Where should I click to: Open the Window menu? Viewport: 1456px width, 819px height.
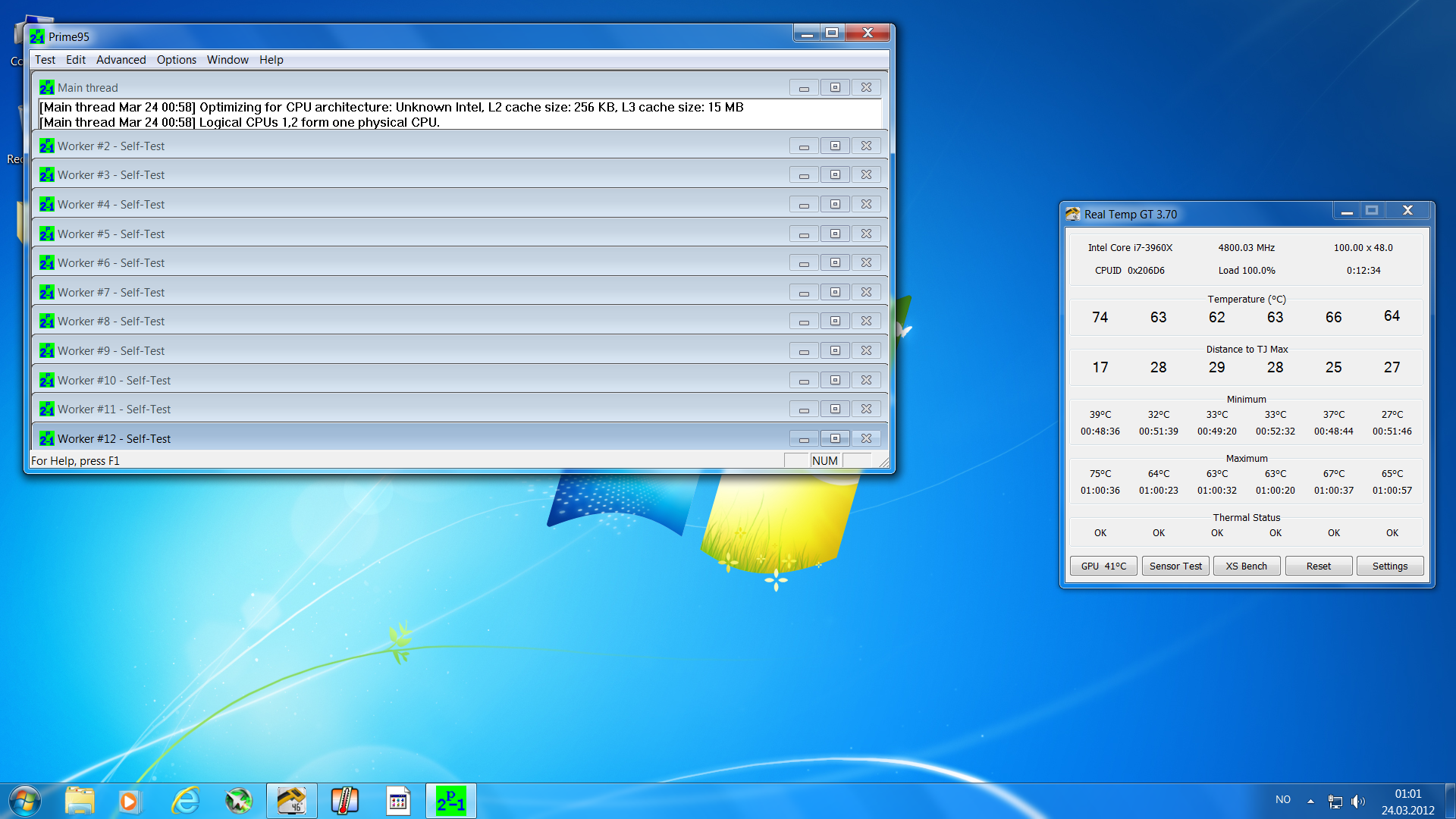(227, 60)
